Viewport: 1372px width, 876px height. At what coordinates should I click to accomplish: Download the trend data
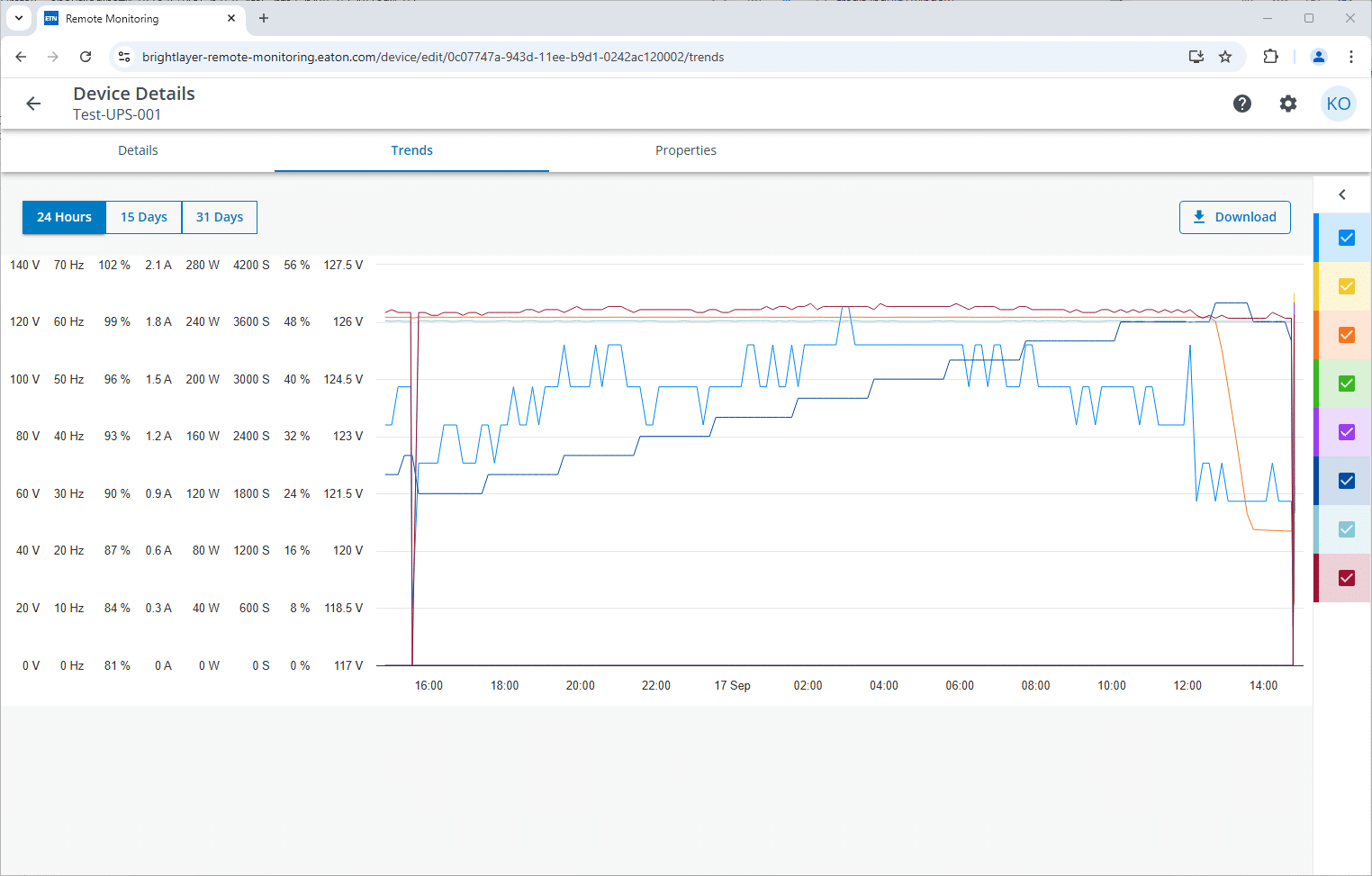click(x=1234, y=217)
